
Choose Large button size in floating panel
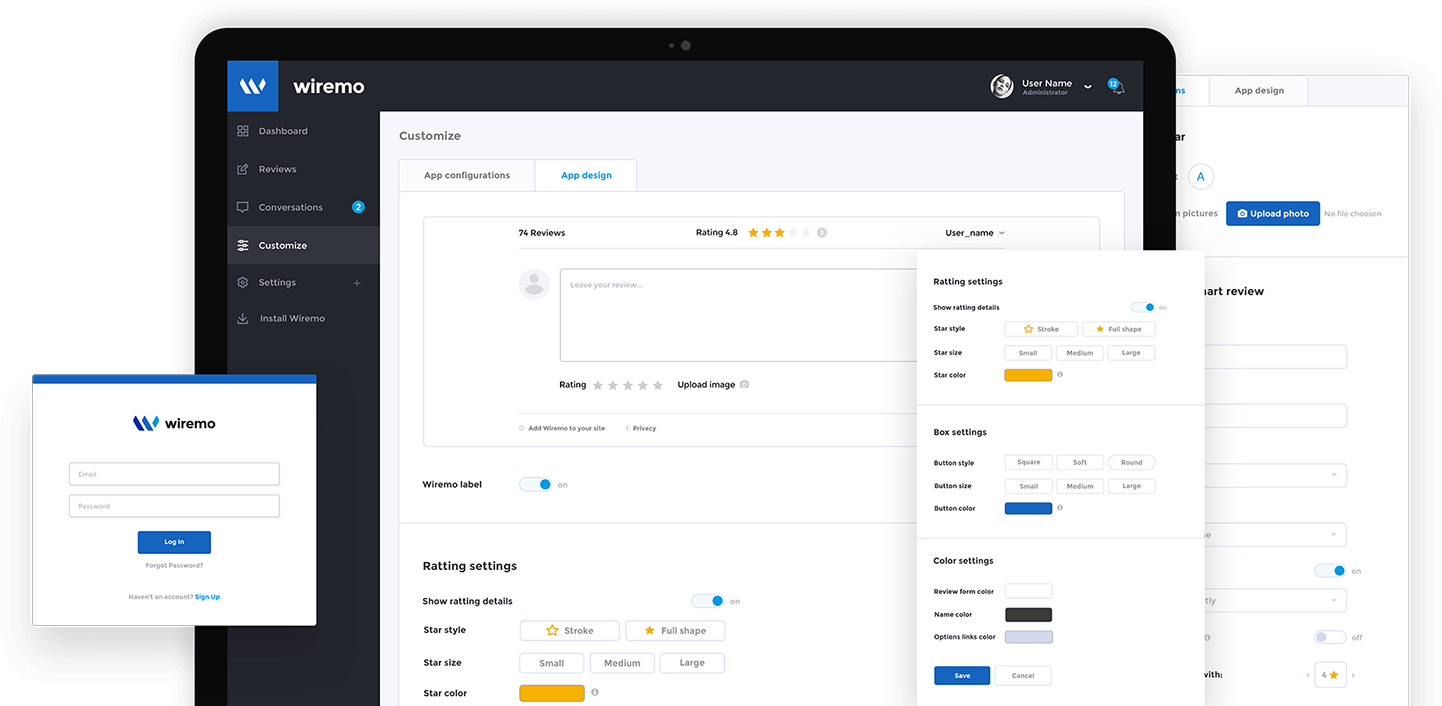point(1131,486)
